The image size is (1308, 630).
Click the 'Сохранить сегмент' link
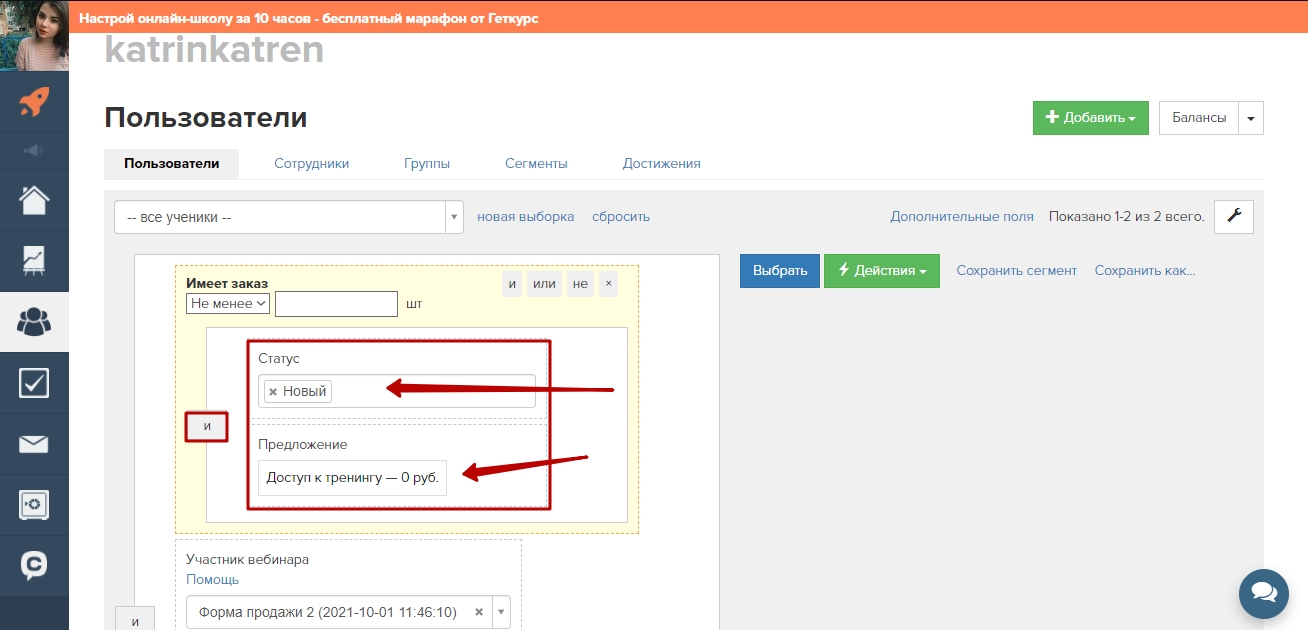coord(1016,270)
